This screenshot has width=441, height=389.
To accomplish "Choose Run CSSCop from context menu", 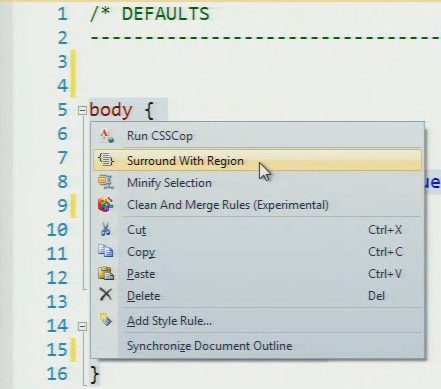I will pyautogui.click(x=257, y=136).
